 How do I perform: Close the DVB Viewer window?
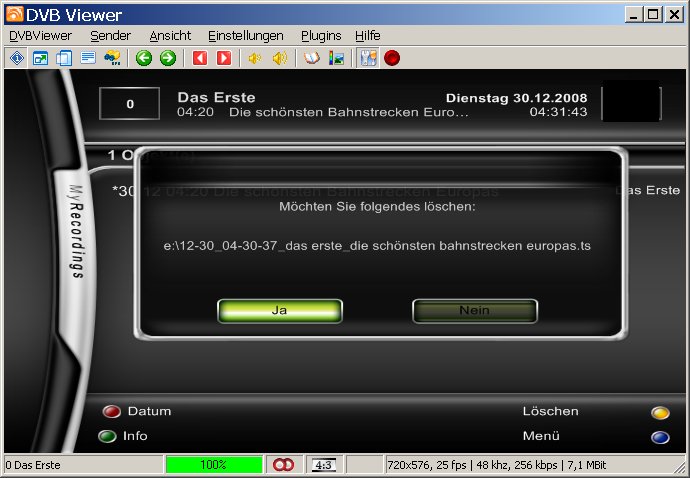(674, 15)
